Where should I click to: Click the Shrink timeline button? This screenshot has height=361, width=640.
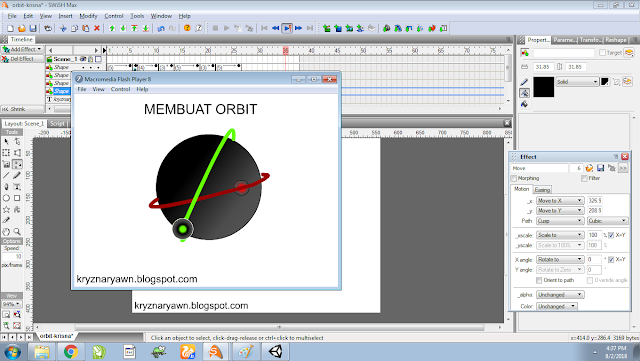22,109
